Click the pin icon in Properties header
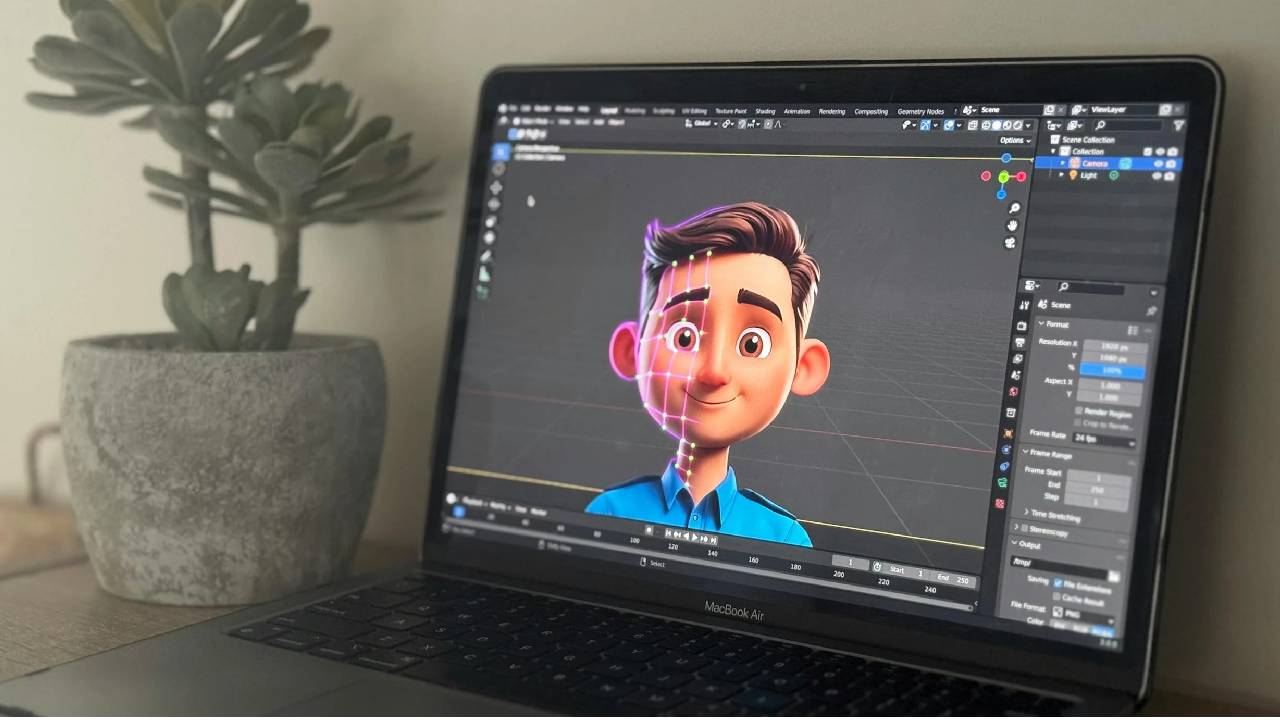1280x720 pixels. 1151,310
